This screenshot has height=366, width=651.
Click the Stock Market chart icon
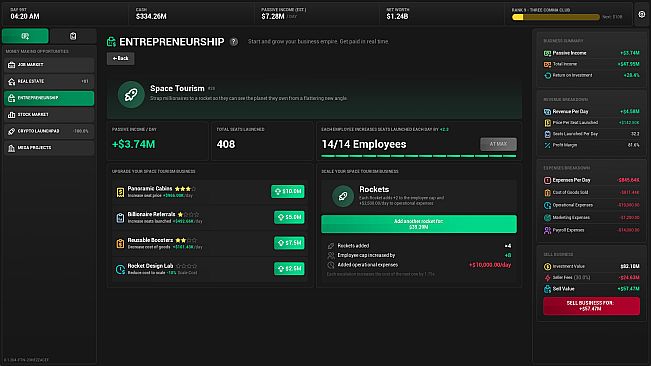12,115
